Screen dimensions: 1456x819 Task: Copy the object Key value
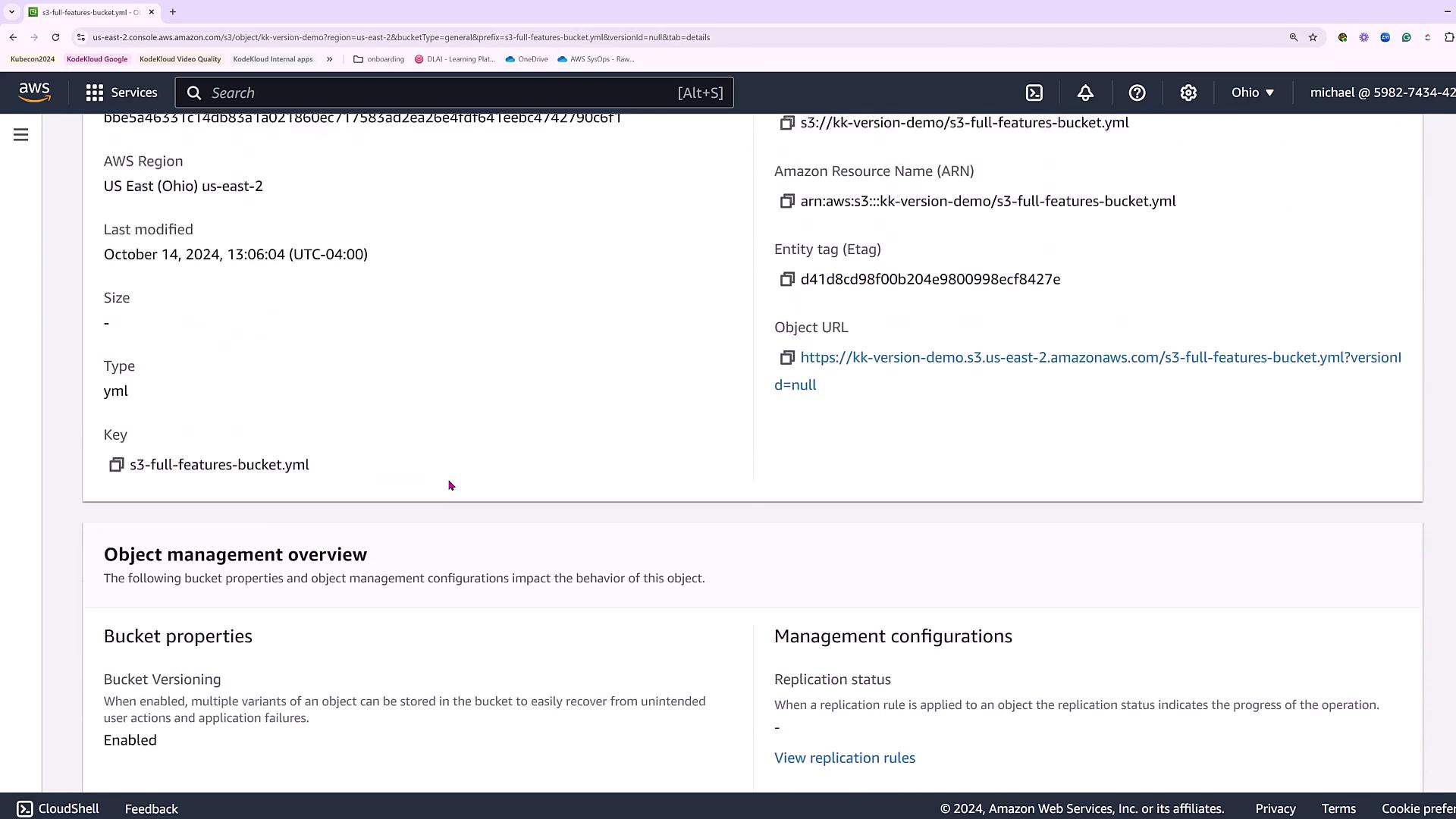point(116,465)
